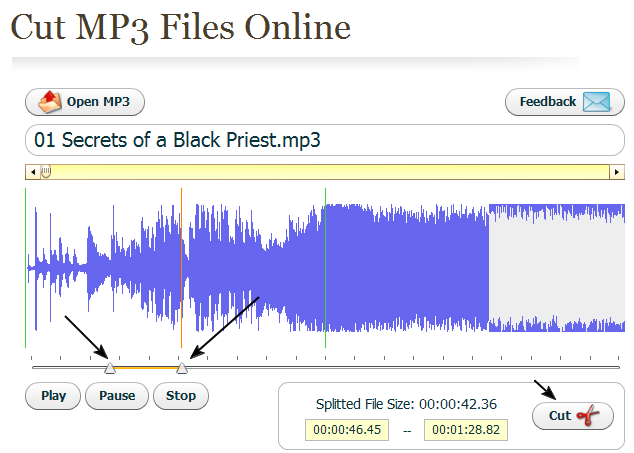Viewport: 634px width, 453px height.
Task: Open the Feedback form
Action: point(564,102)
